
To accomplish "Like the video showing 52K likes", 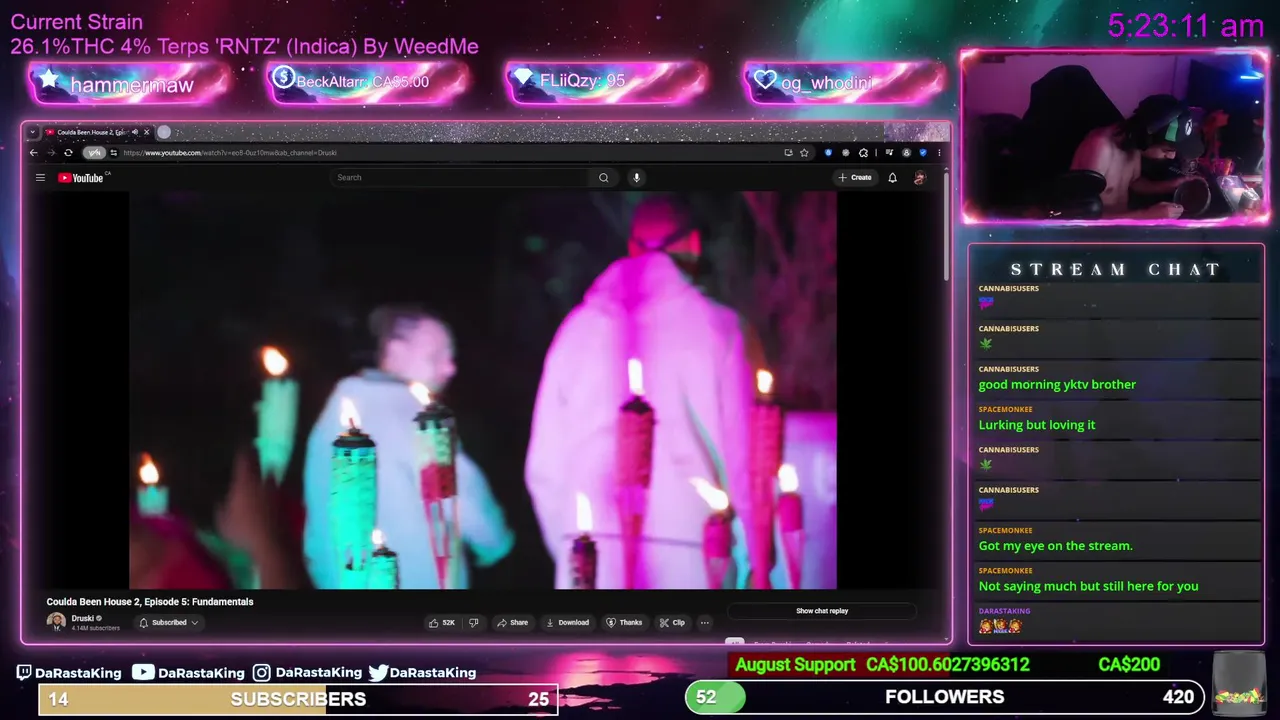I will [x=441, y=622].
